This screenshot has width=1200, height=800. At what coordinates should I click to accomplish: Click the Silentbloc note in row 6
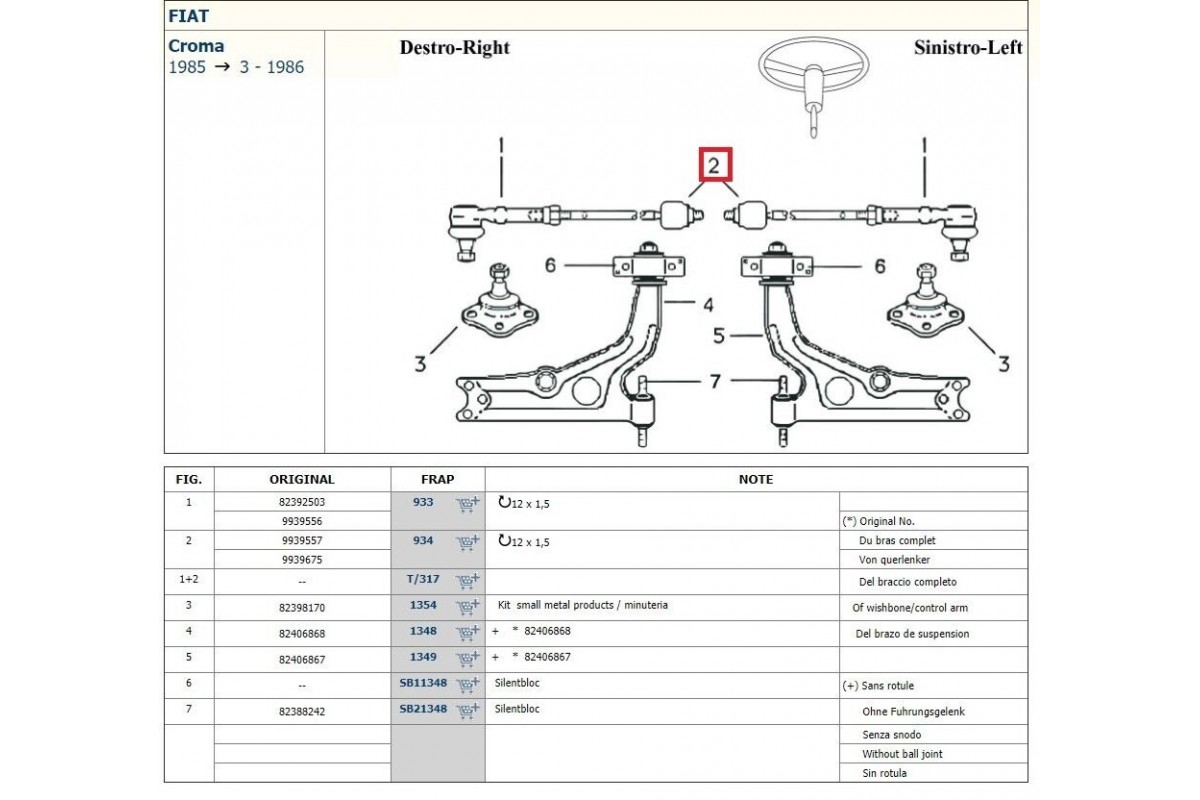517,683
